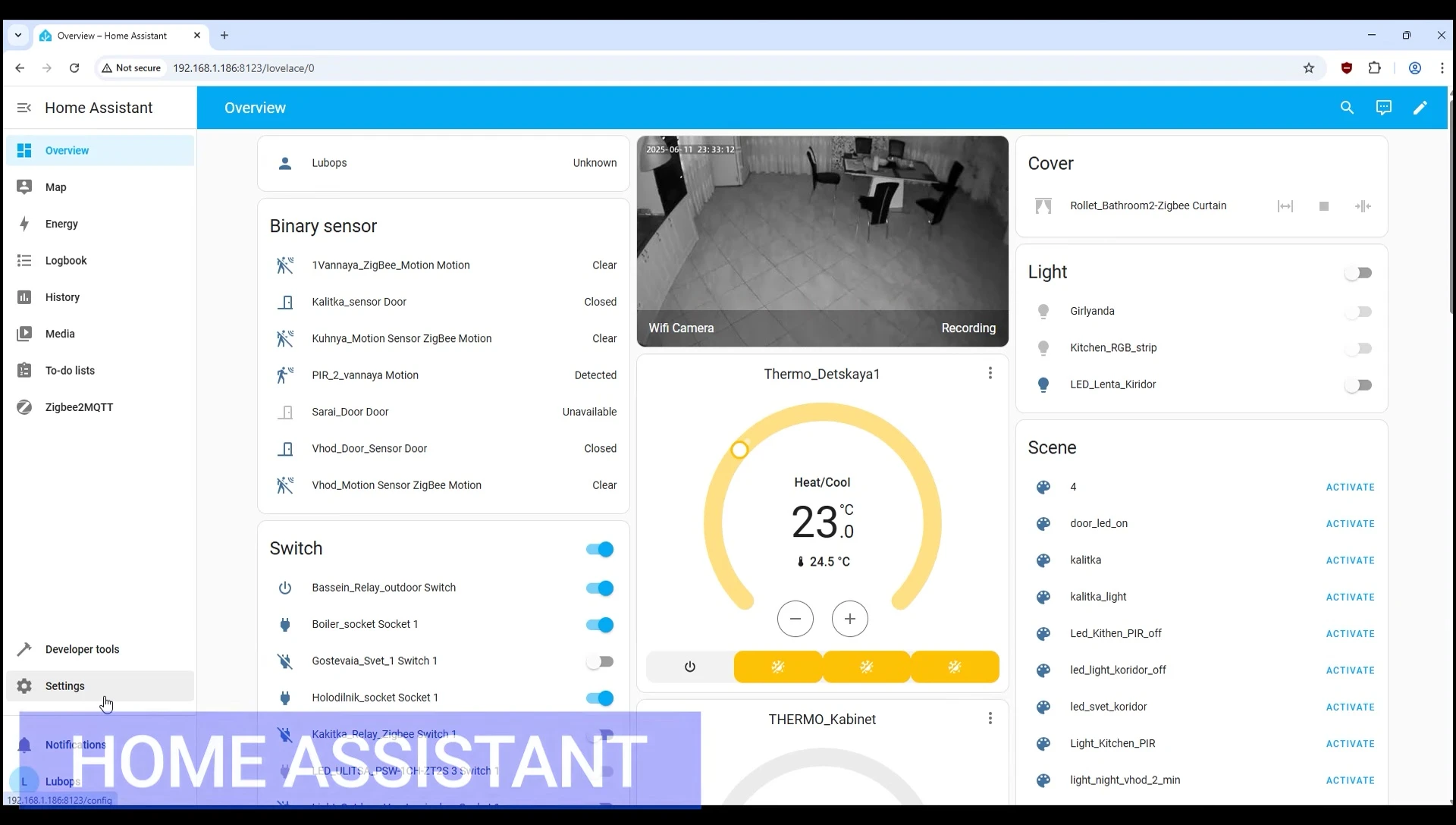This screenshot has height=825, width=1456.
Task: Open browser extensions puzzle icon
Action: click(x=1375, y=68)
